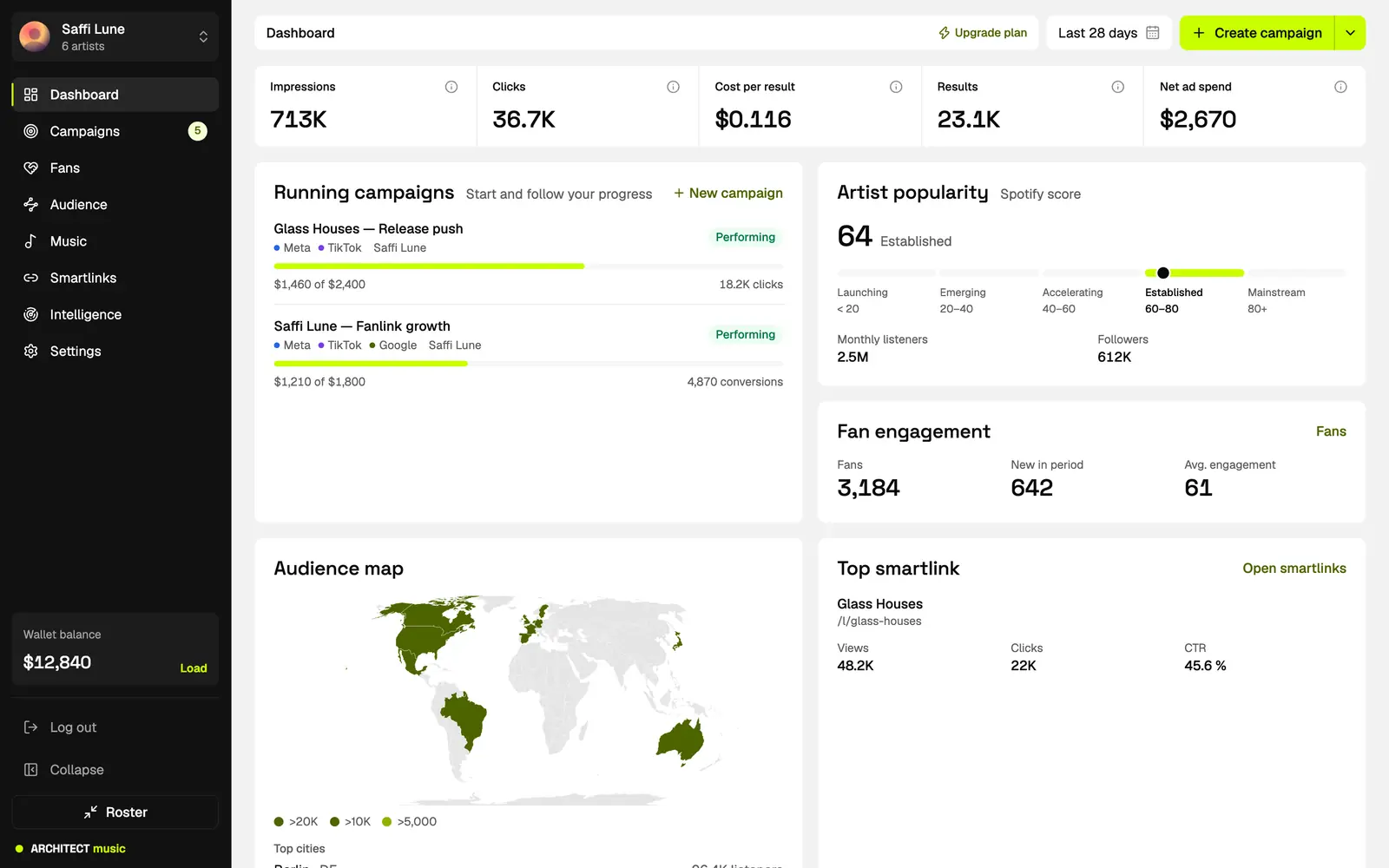Click Load on wallet balance
The width and height of the screenshot is (1389, 868).
point(194,668)
